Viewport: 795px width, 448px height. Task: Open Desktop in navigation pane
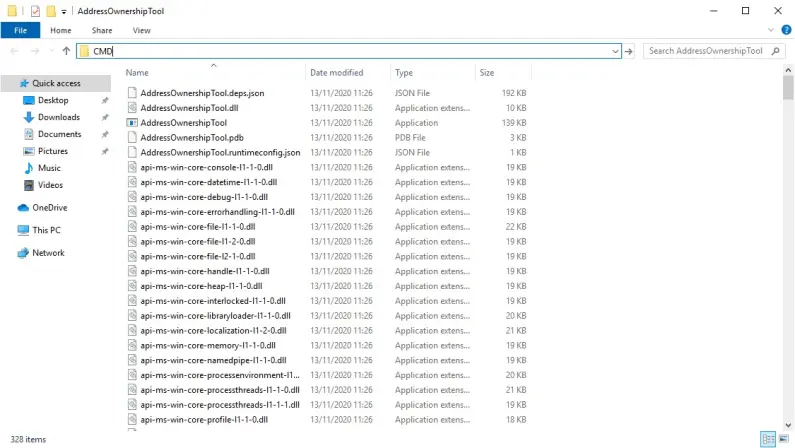pos(53,100)
